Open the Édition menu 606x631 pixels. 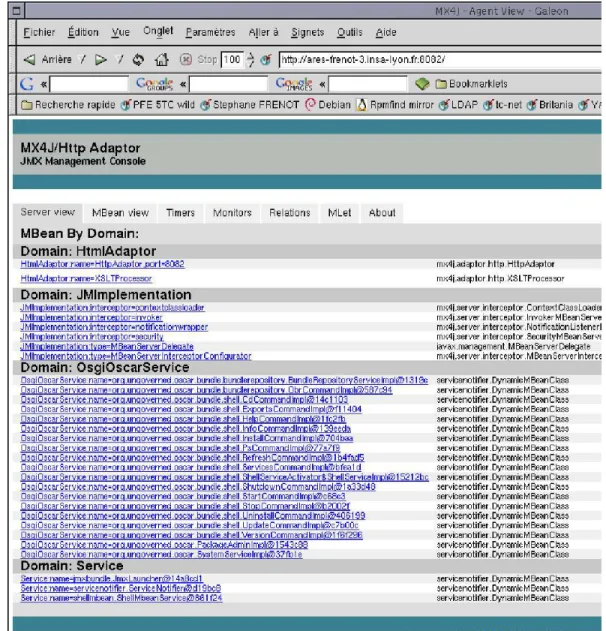[x=83, y=32]
